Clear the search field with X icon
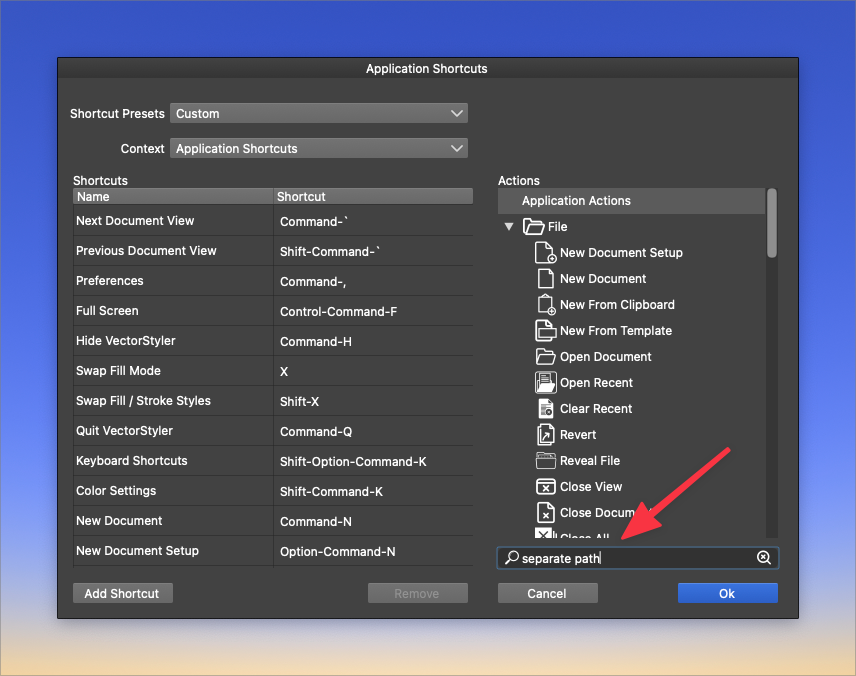Viewport: 856px width, 676px height. pos(764,558)
